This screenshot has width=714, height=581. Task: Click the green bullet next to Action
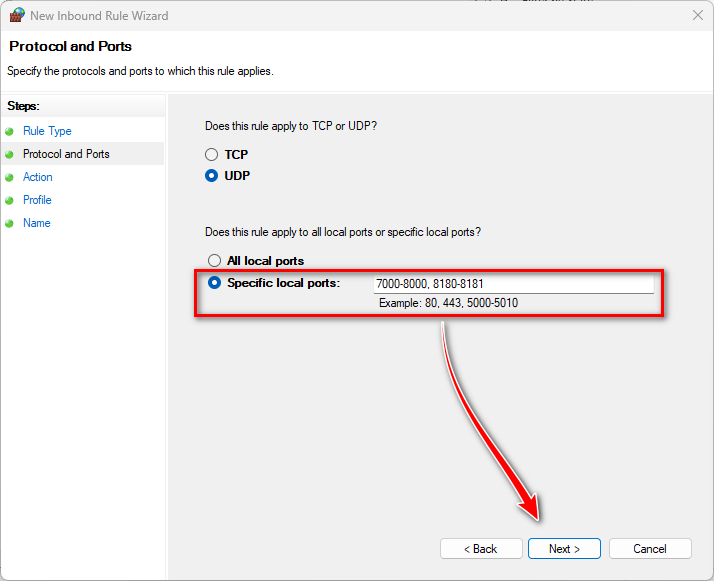(x=10, y=177)
